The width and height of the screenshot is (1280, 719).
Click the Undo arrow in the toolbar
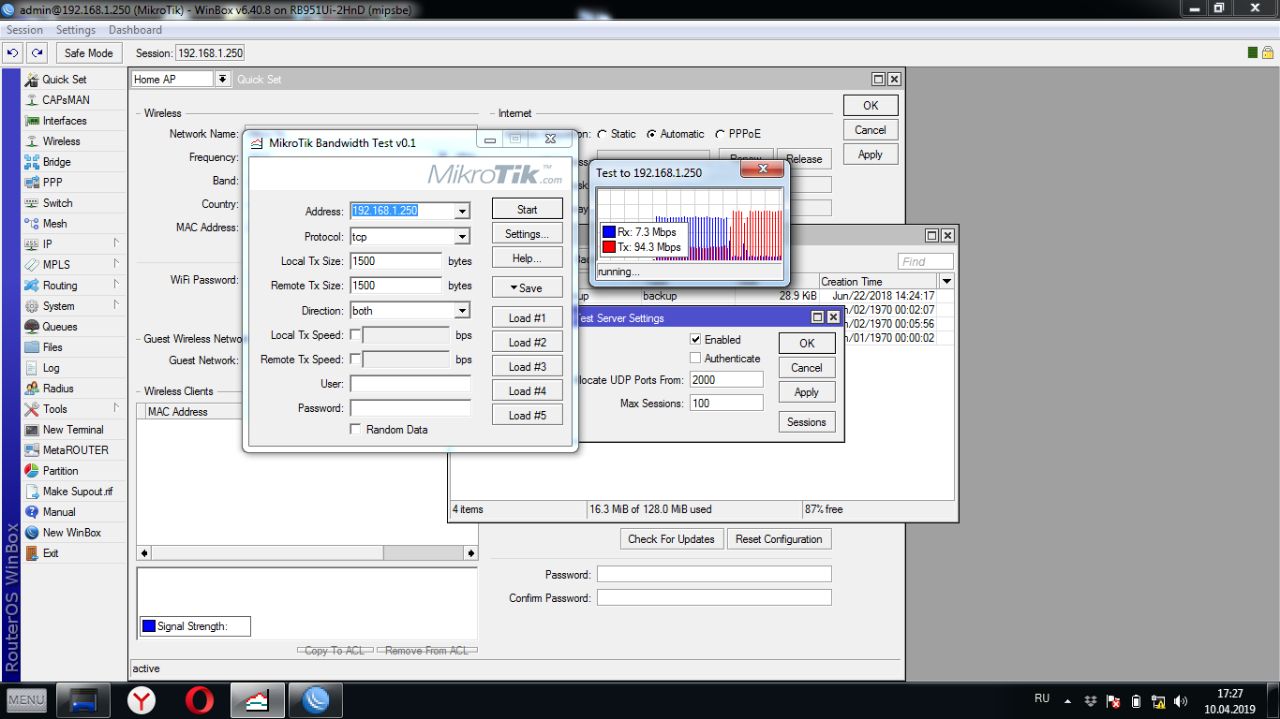coord(13,53)
